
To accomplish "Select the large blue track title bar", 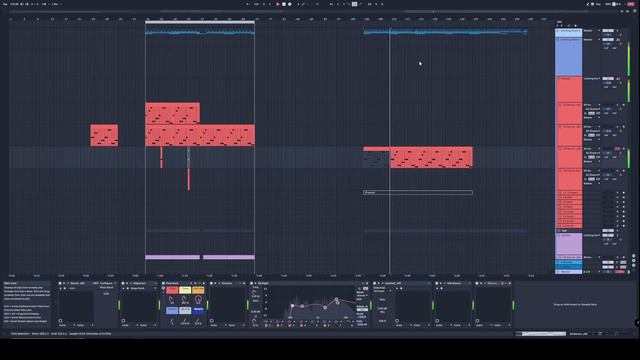I will click(x=569, y=56).
